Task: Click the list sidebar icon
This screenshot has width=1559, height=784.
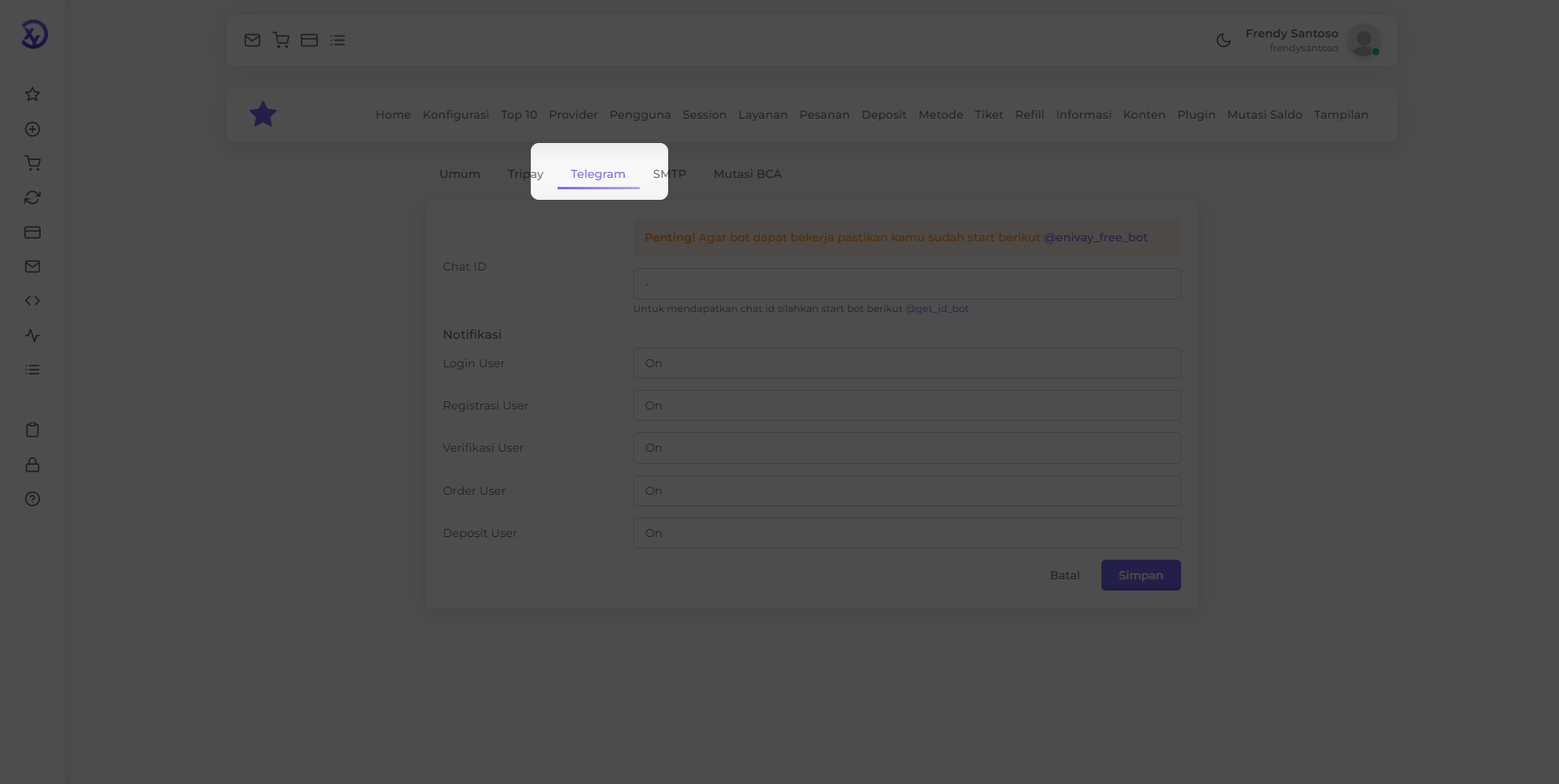Action: point(33,370)
